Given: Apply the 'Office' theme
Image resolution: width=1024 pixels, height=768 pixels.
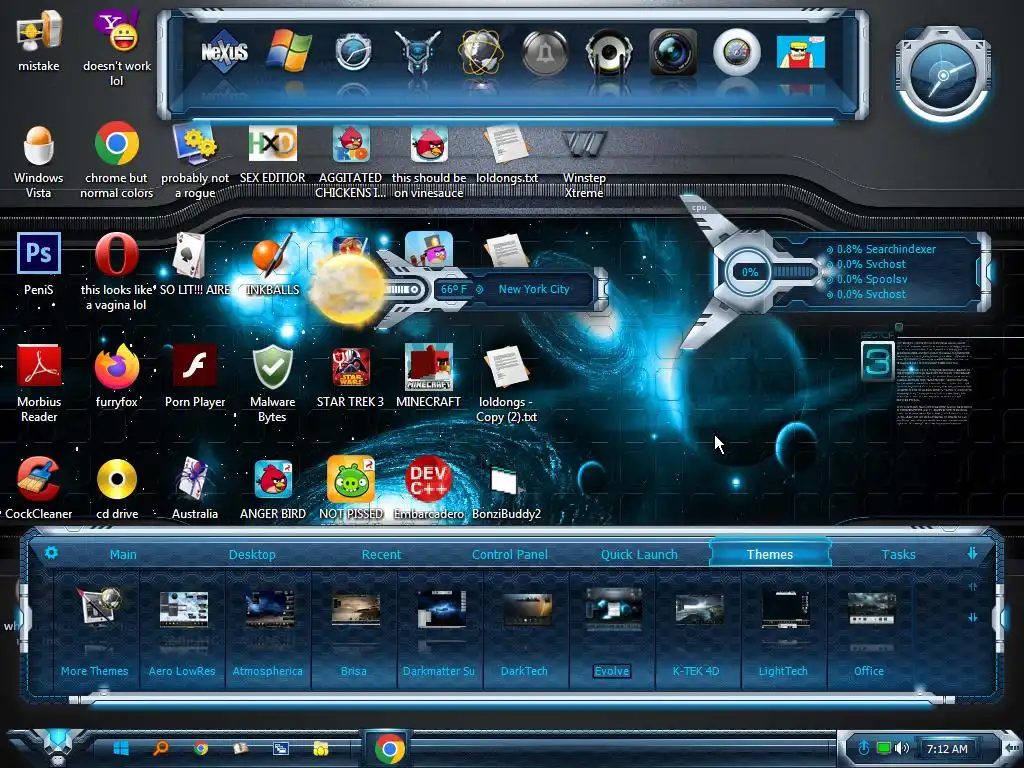Looking at the screenshot, I should point(869,631).
